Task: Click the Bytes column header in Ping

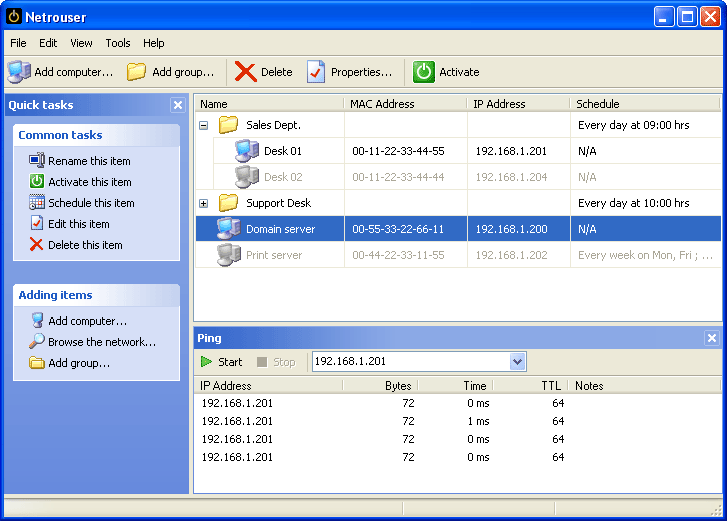Action: click(380, 386)
